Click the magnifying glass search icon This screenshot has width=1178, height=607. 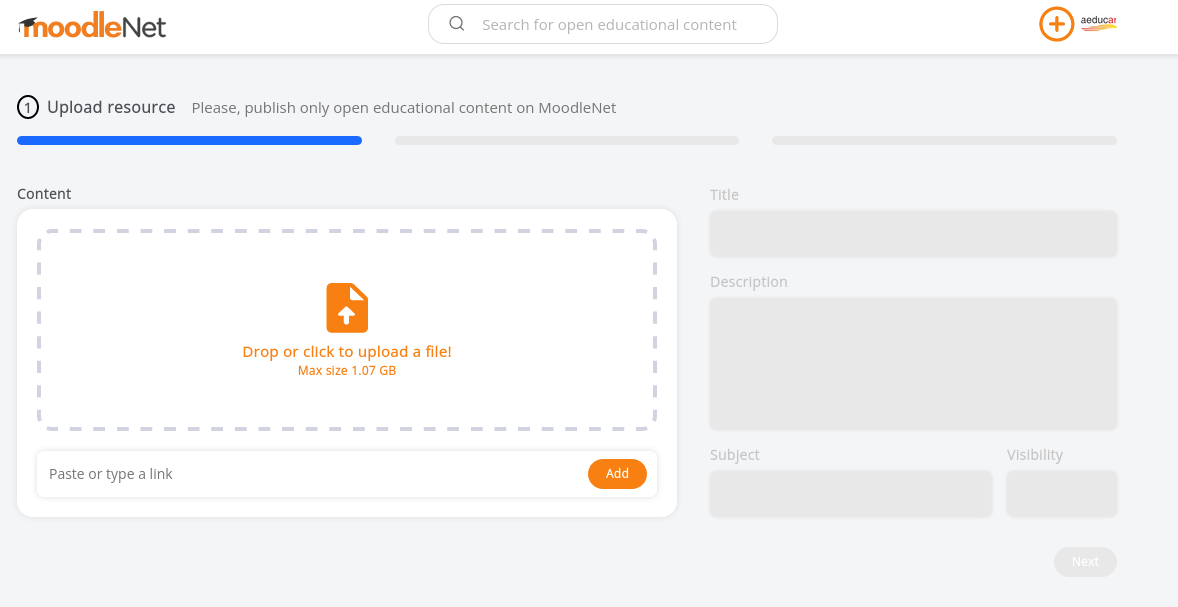[x=457, y=24]
